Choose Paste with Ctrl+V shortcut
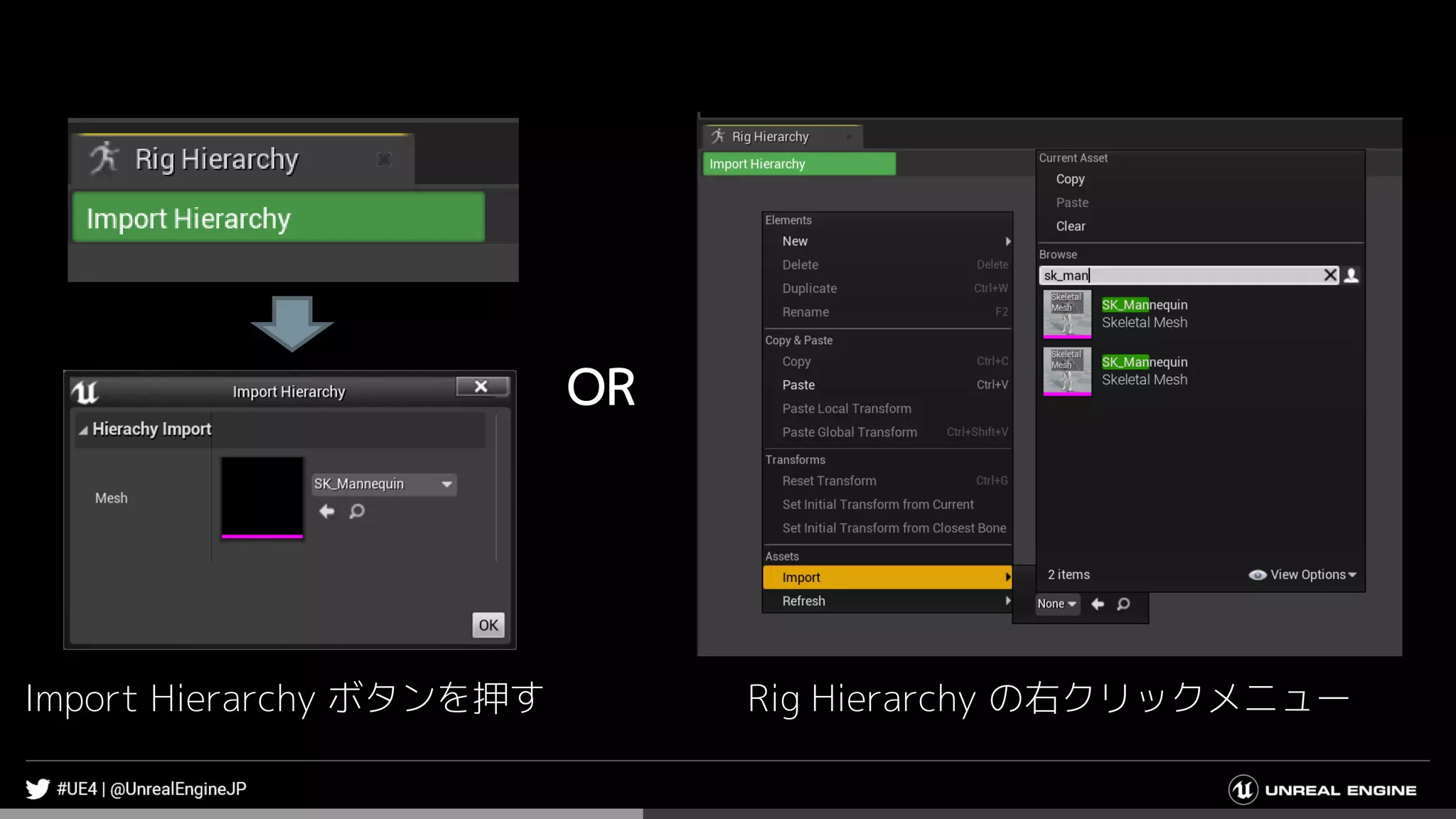Screen dimensions: 1456x819 click(x=887, y=385)
